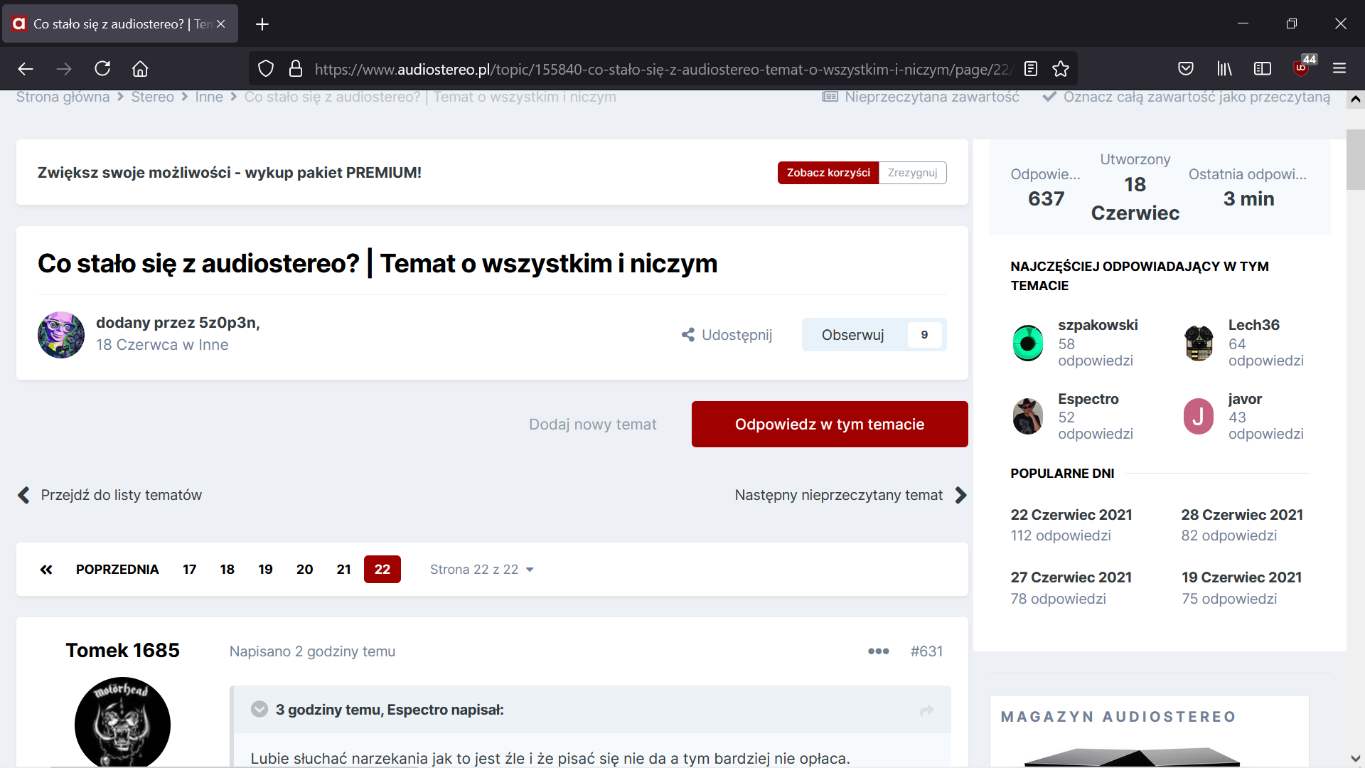Toggle reader view icon in address bar
1365x768 pixels.
pyautogui.click(x=1031, y=69)
